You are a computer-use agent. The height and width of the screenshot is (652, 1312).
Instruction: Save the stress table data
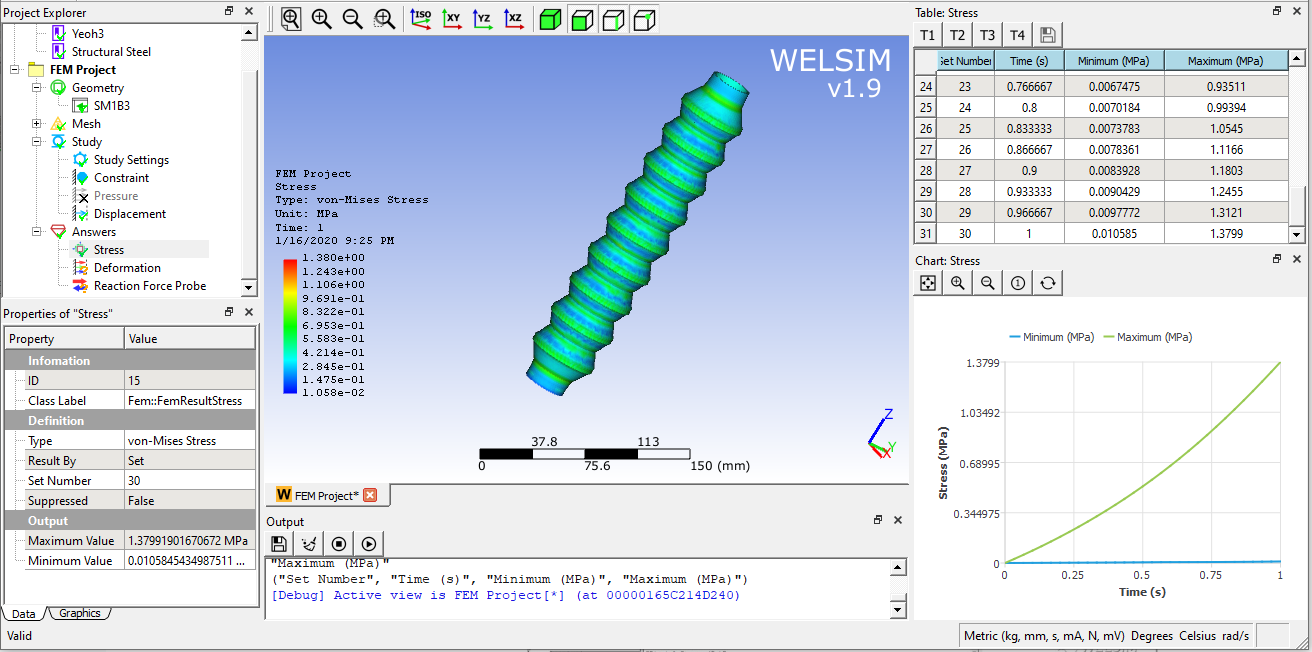1048,35
